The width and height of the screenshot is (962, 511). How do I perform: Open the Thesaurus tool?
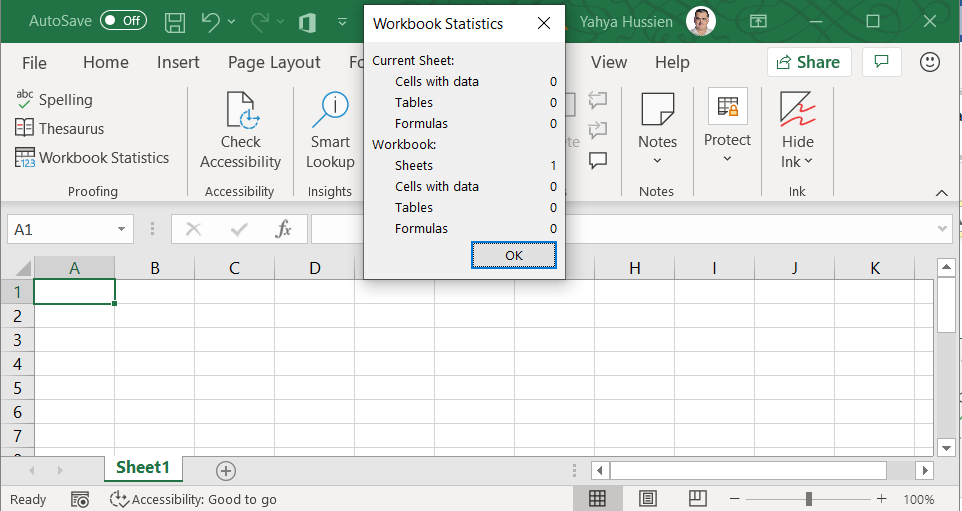pyautogui.click(x=59, y=128)
